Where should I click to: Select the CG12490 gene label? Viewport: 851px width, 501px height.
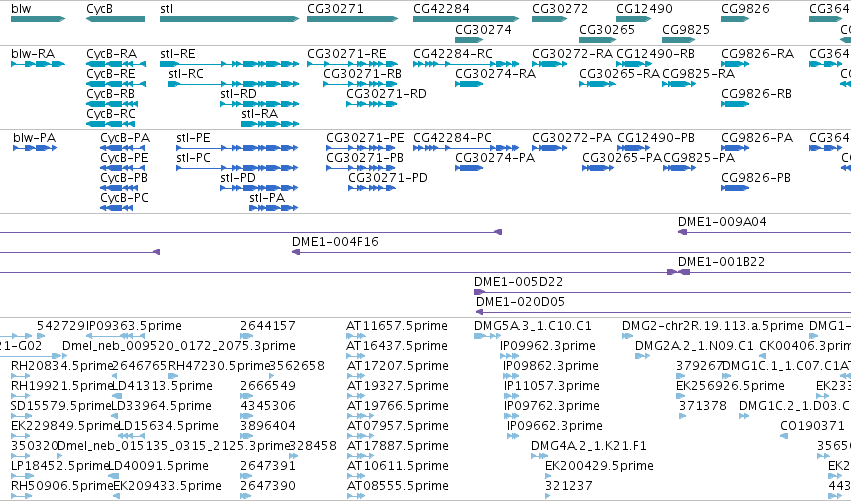pyautogui.click(x=644, y=9)
